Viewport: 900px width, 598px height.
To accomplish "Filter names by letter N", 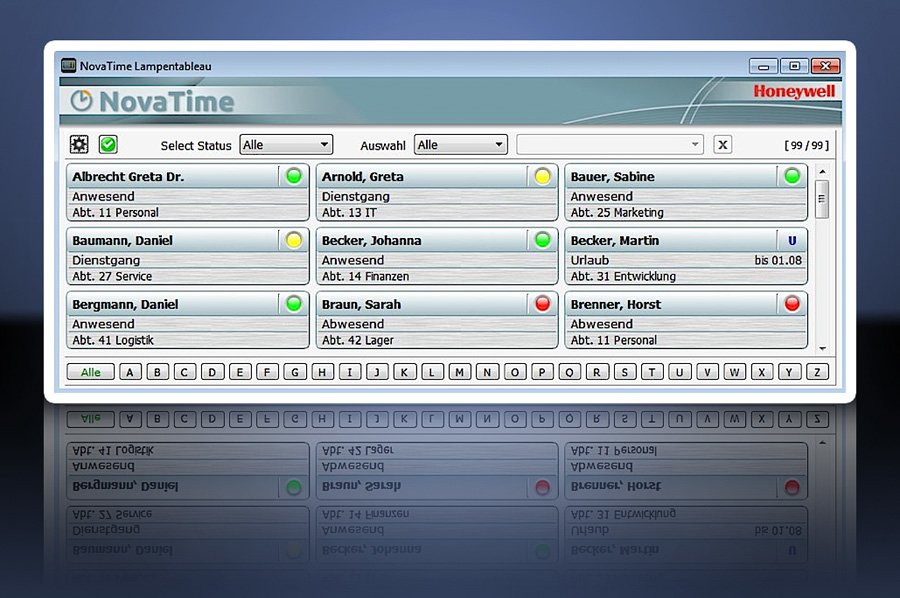I will coord(487,372).
